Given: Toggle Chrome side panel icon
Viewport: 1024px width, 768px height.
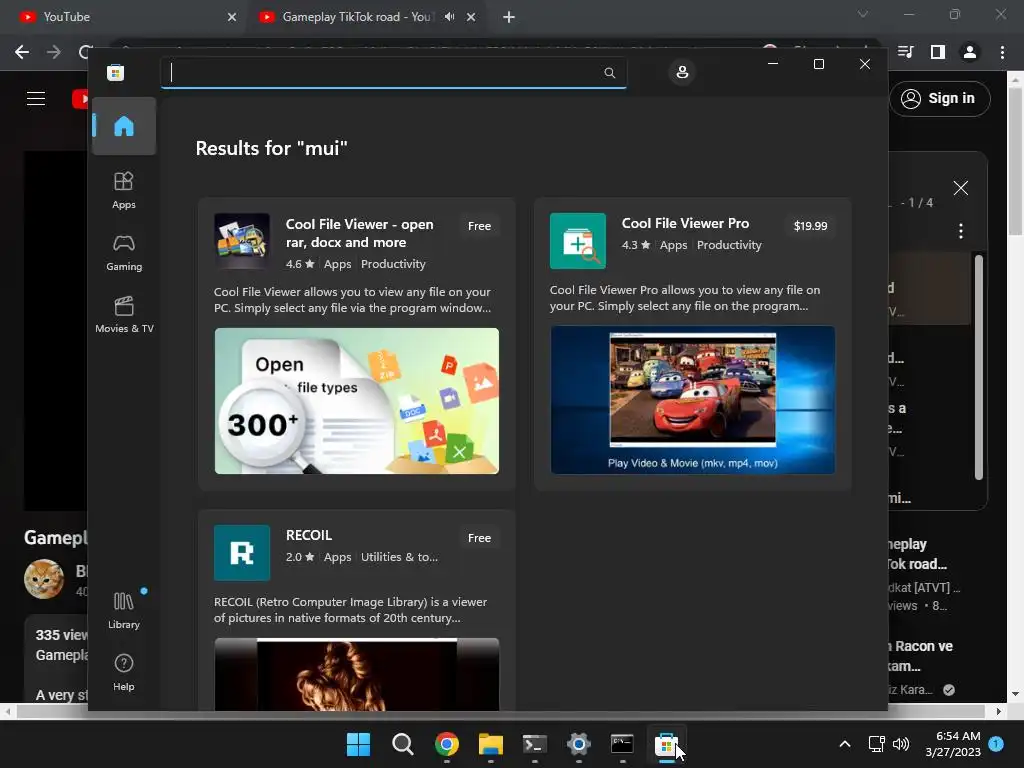Looking at the screenshot, I should (x=938, y=52).
